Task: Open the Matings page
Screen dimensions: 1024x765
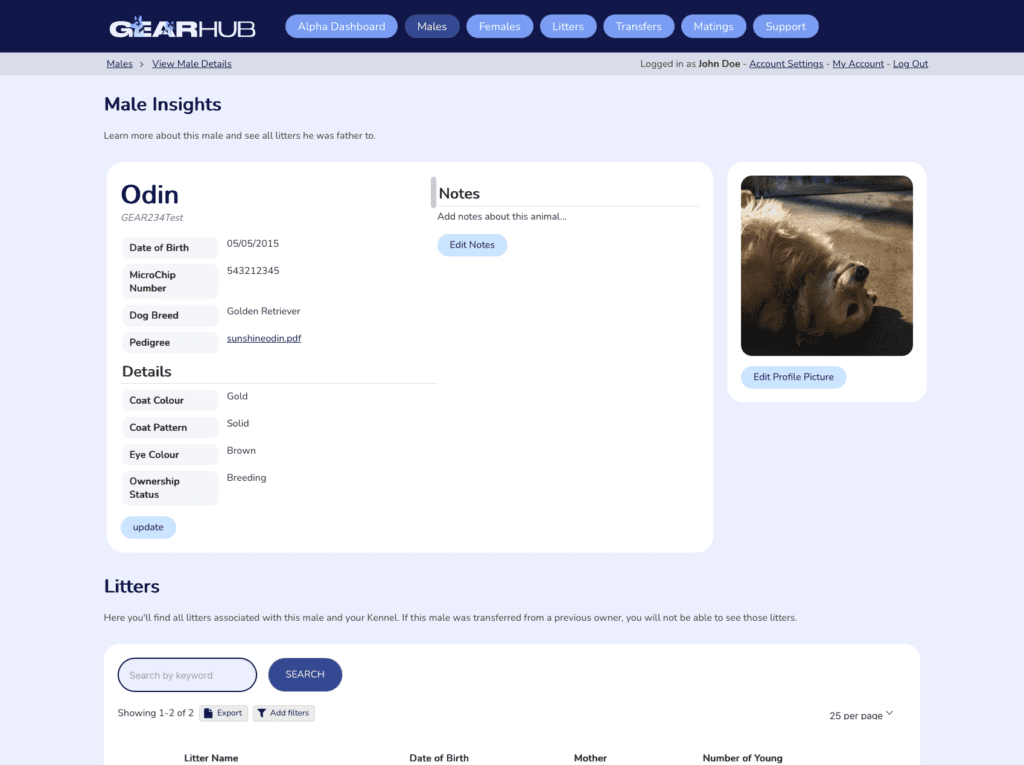Action: point(713,27)
